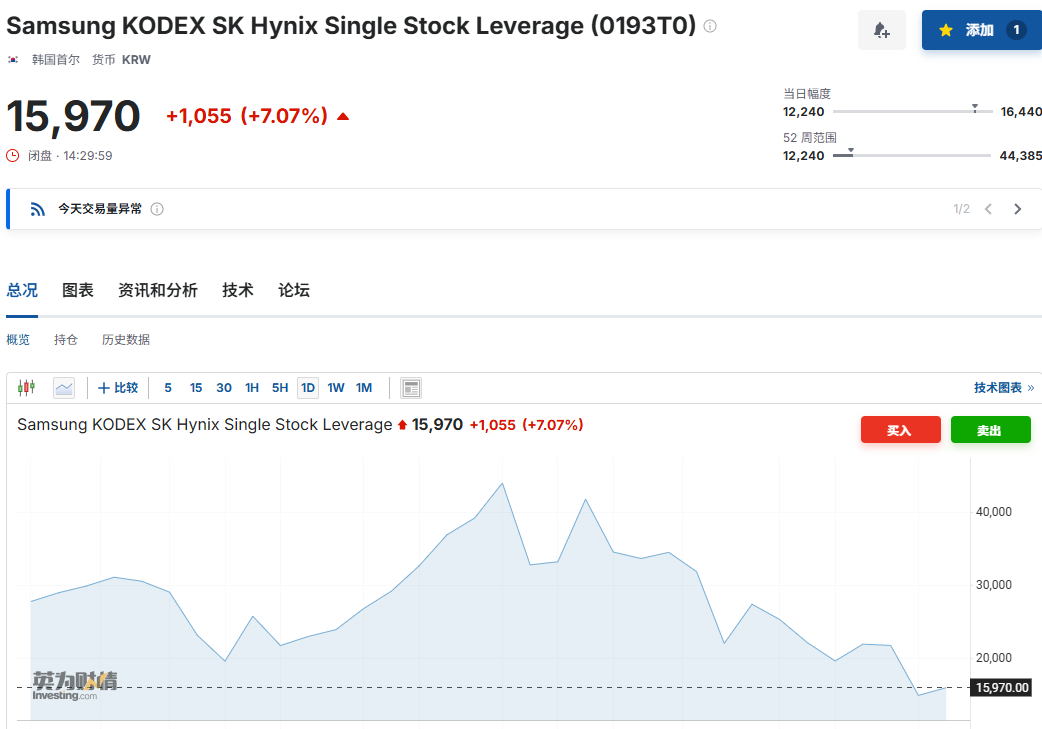Click the RSS feed icon

coord(37,209)
